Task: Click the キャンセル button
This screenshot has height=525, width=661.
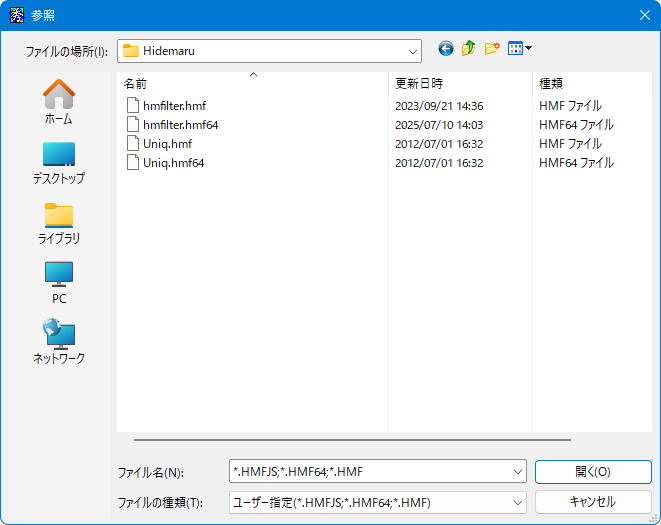Action: [593, 502]
